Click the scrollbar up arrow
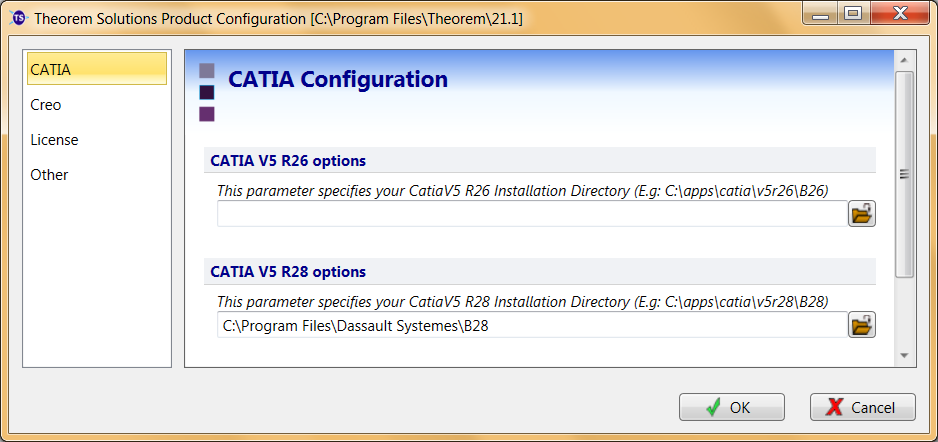Image resolution: width=938 pixels, height=442 pixels. (904, 59)
